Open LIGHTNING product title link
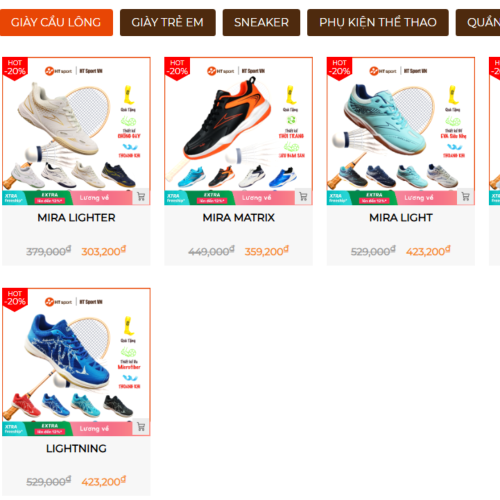Screen dimensions: 500x500 [76, 448]
